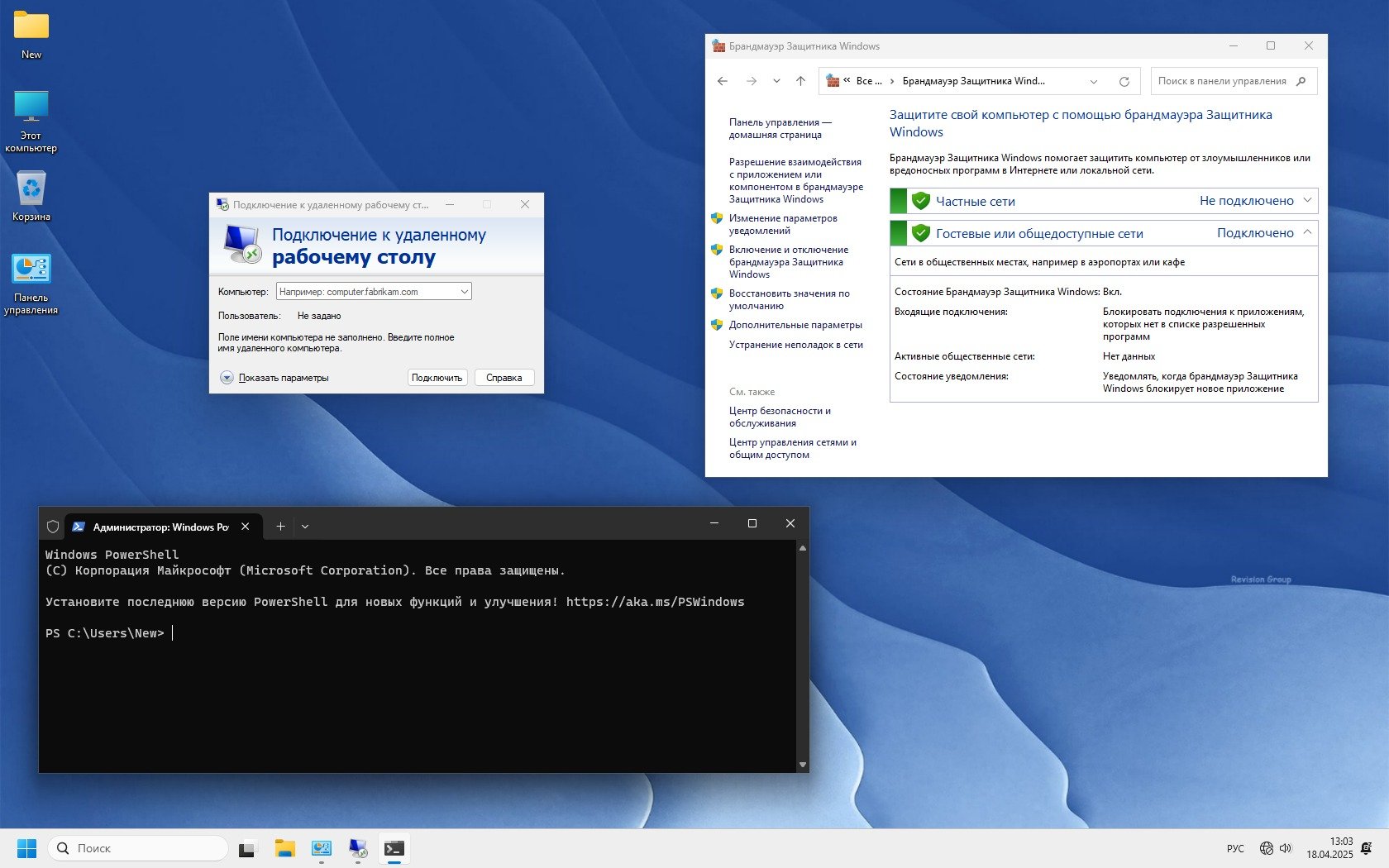Screen dimensions: 1389x868
Task: Click the PowerShell scrollbar down arrow
Action: [x=802, y=765]
